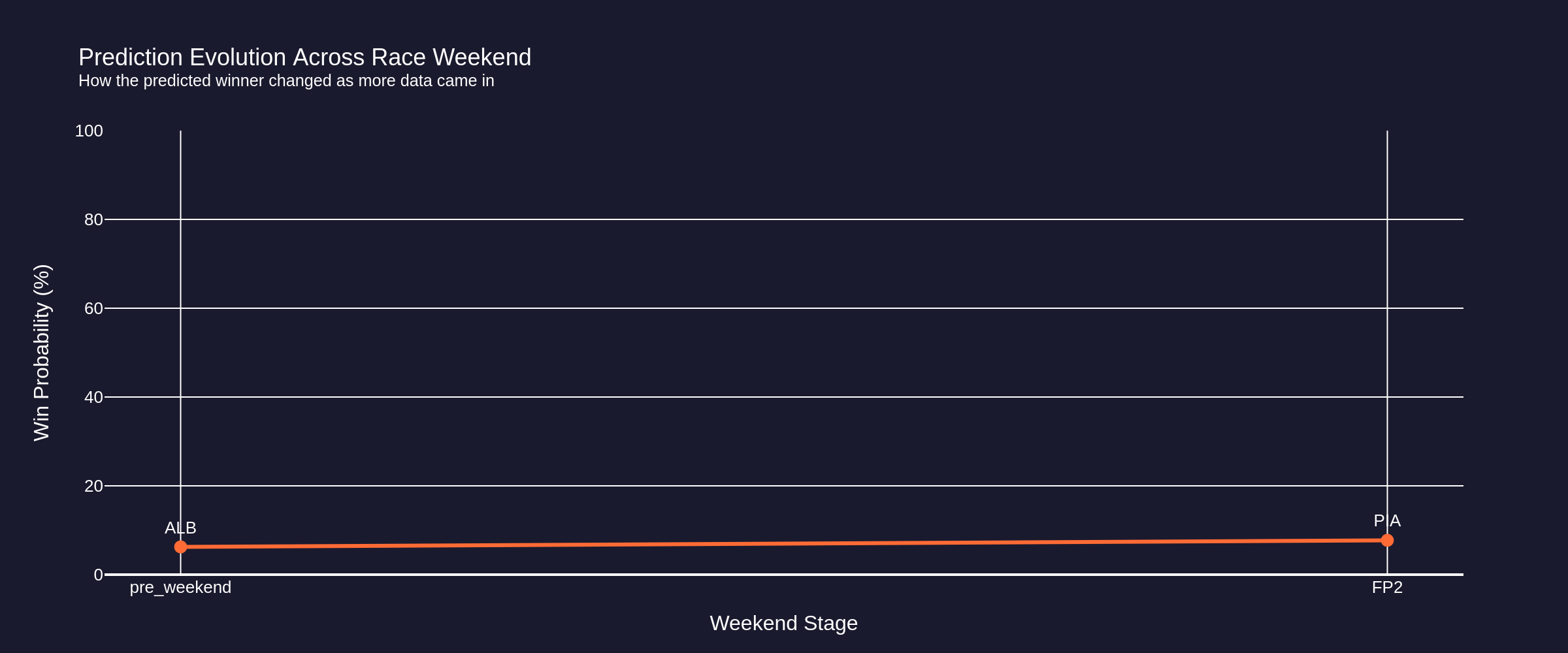Select the FP2 x-axis tick label
1568x653 pixels.
coord(1387,588)
